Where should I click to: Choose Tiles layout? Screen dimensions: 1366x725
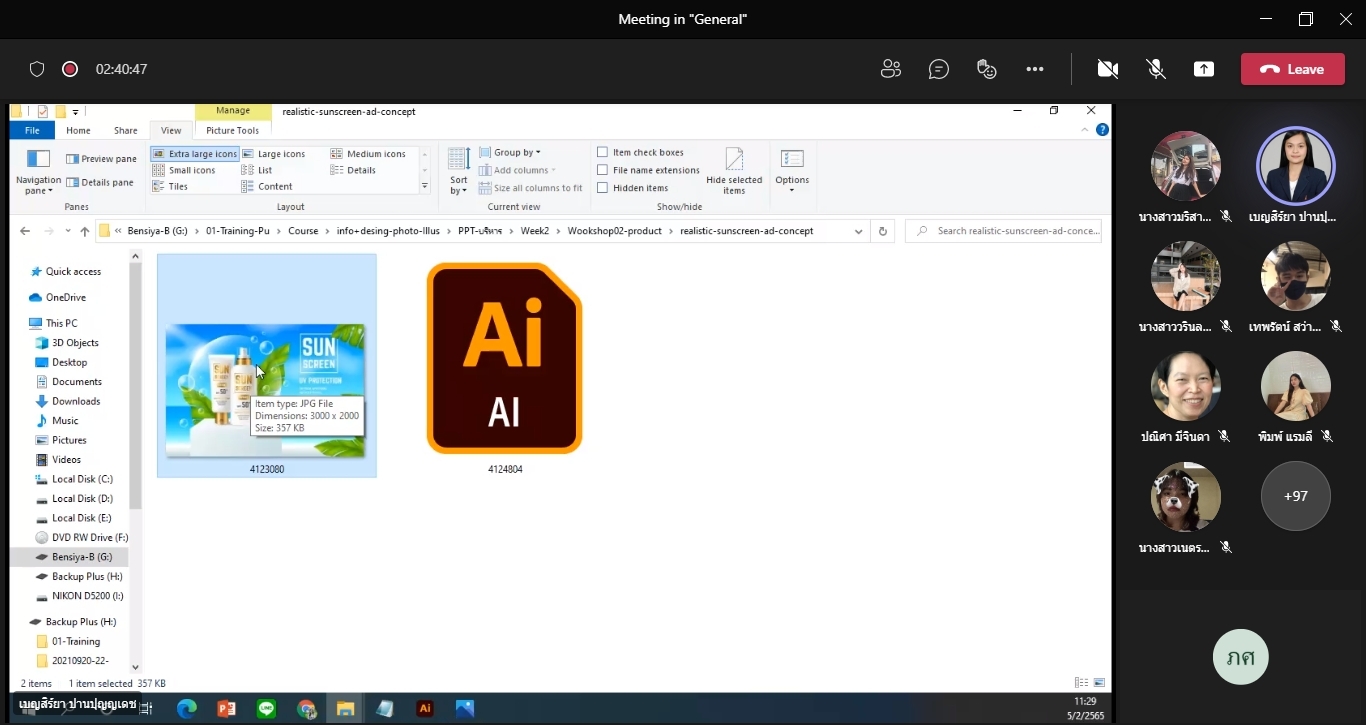click(171, 186)
